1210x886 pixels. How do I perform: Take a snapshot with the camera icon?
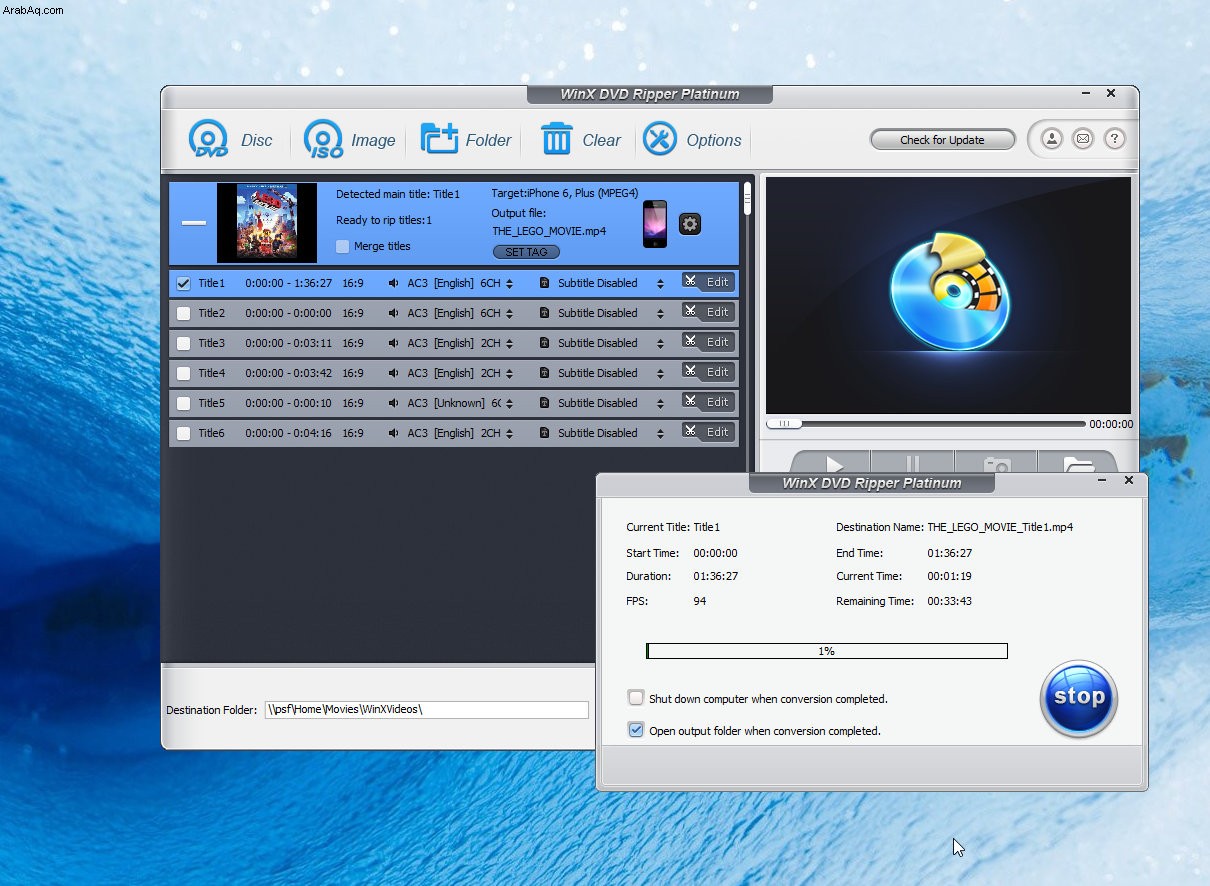996,464
